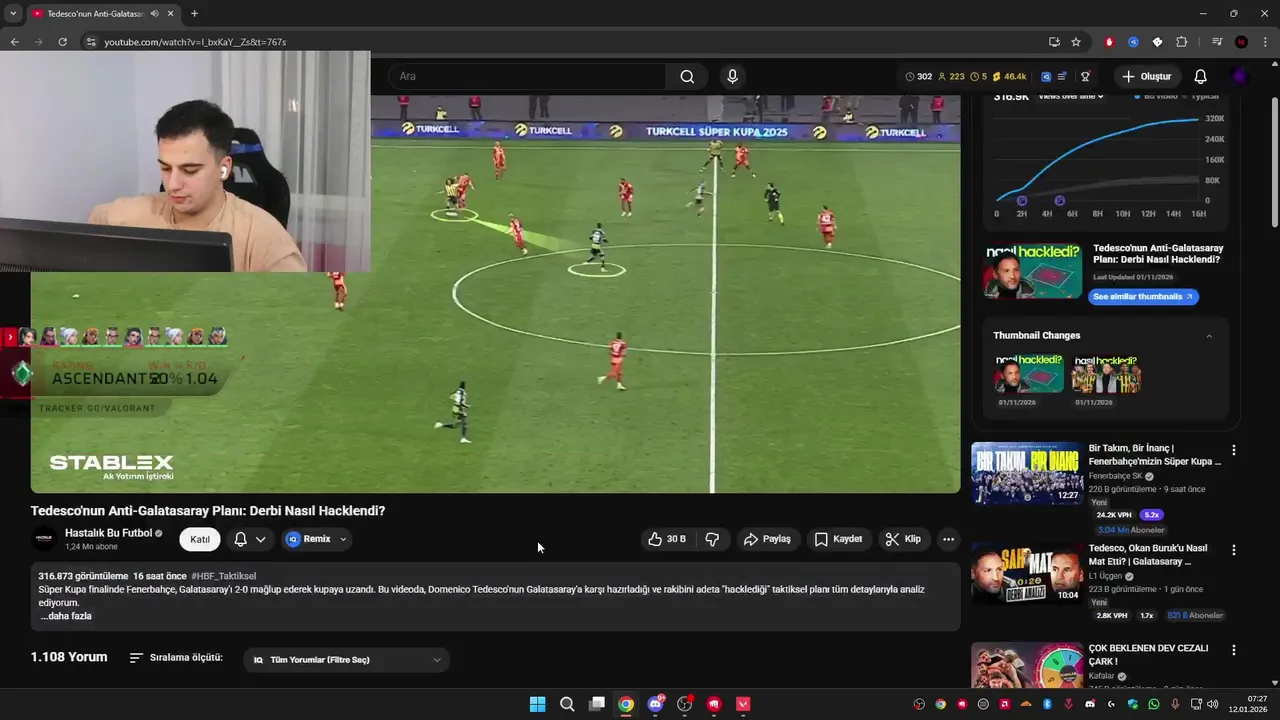
Task: Click the Katıl join button
Action: pos(200,539)
